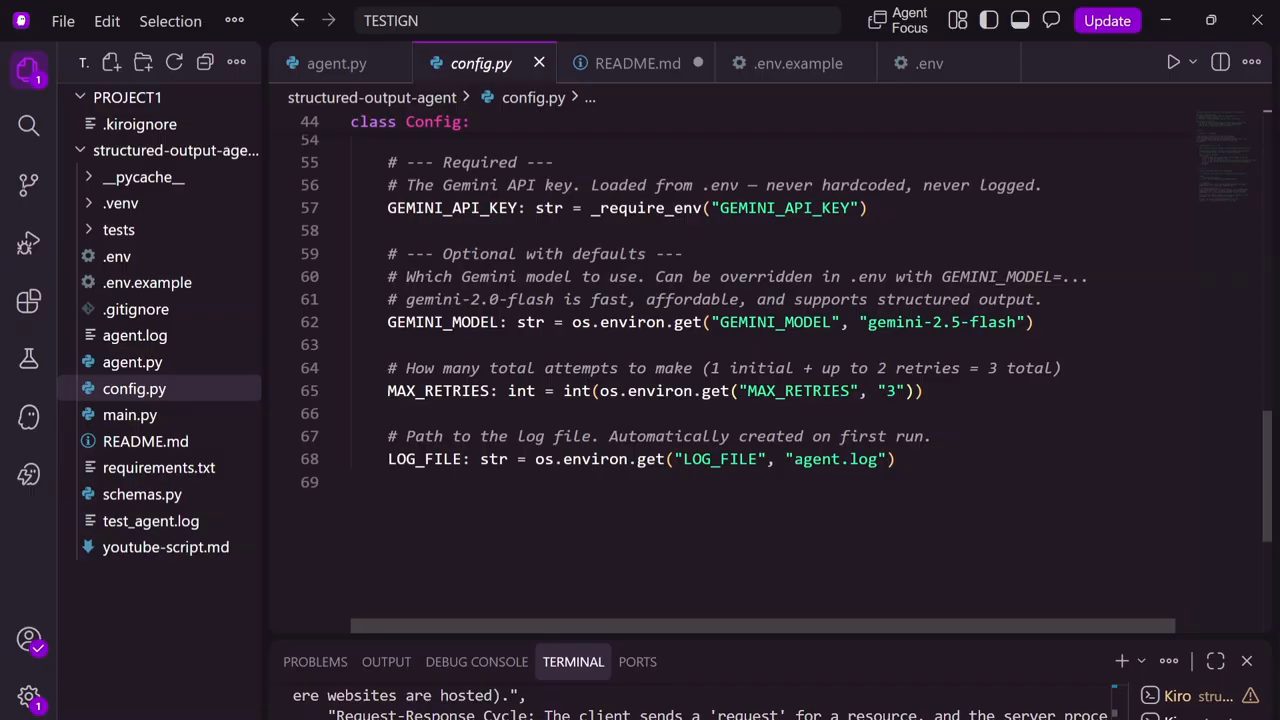Refresh the explorer file tree
Image resolution: width=1280 pixels, height=720 pixels.
click(174, 62)
